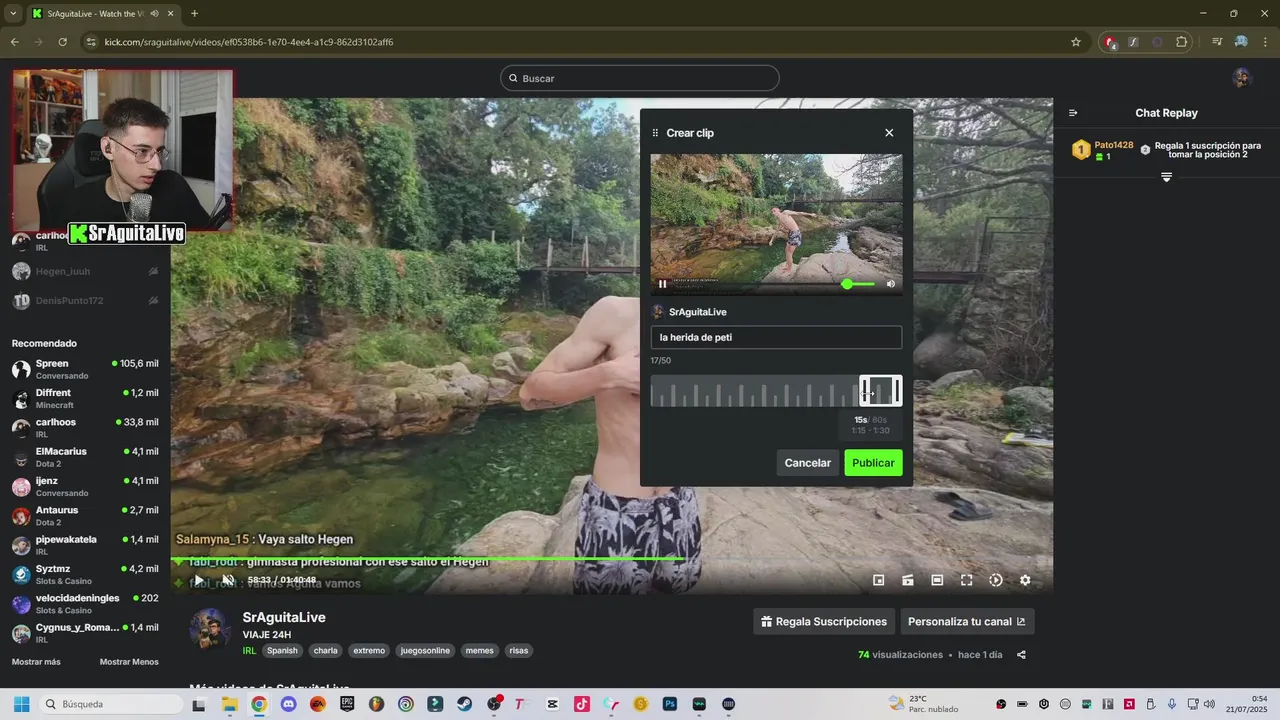Open mini player mode icon
This screenshot has height=720, width=1280.
(878, 580)
